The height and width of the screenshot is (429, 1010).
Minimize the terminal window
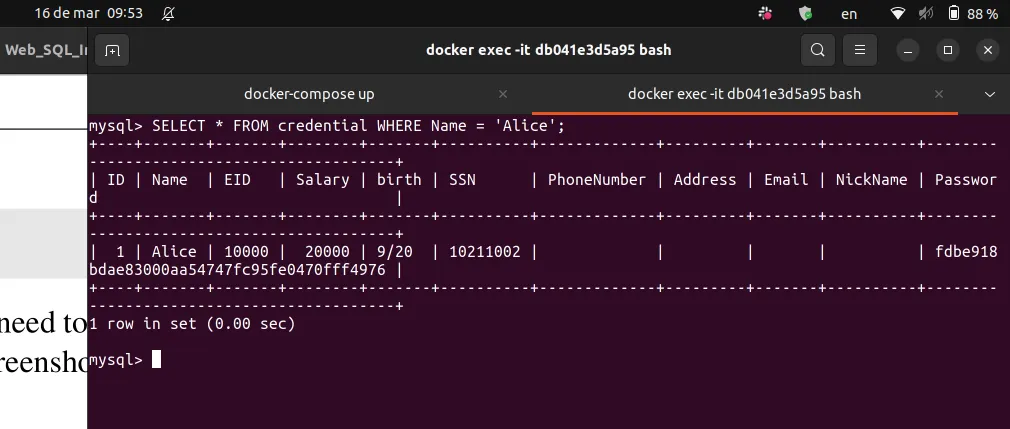pos(907,50)
